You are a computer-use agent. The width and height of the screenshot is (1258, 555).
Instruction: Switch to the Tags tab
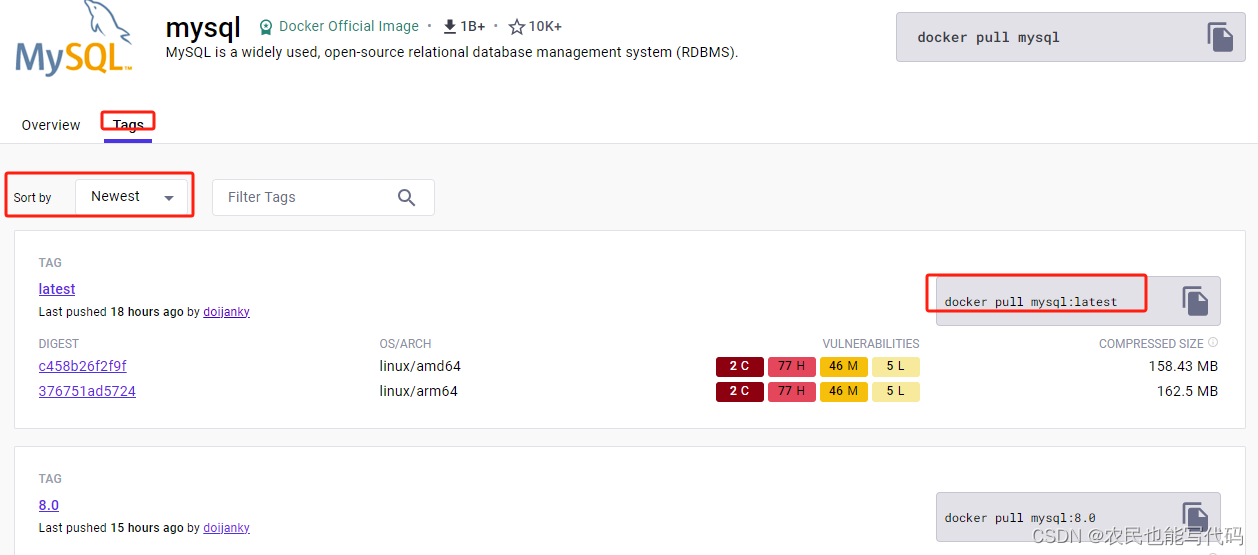pyautogui.click(x=128, y=125)
